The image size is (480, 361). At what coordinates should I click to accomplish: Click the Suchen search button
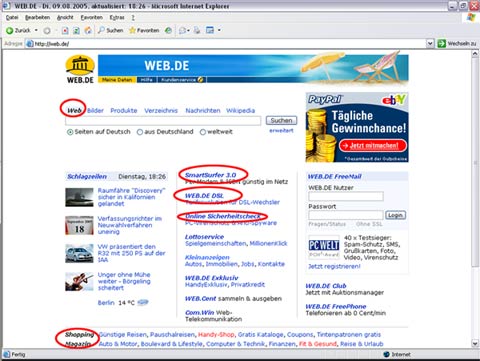(x=281, y=120)
